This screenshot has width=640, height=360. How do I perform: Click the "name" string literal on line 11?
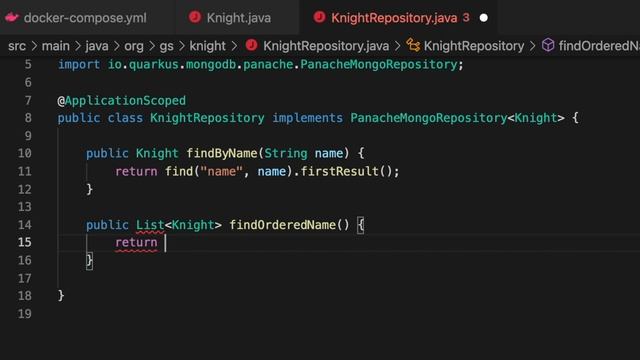pos(221,171)
